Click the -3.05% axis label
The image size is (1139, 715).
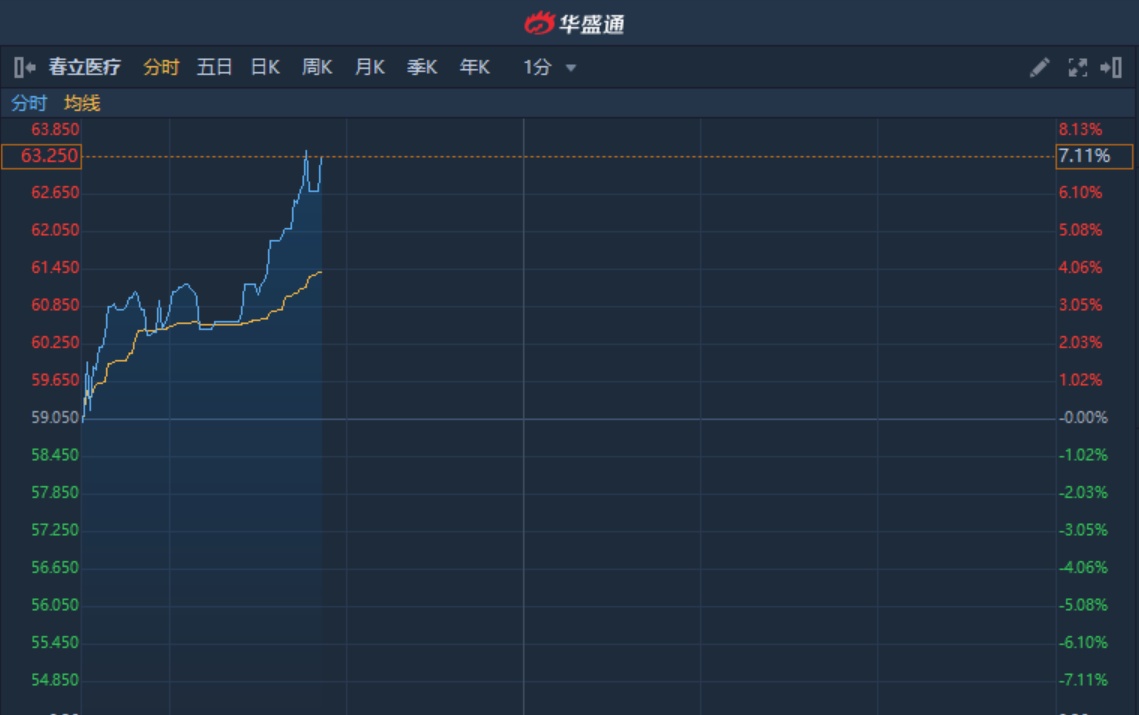coord(1083,530)
